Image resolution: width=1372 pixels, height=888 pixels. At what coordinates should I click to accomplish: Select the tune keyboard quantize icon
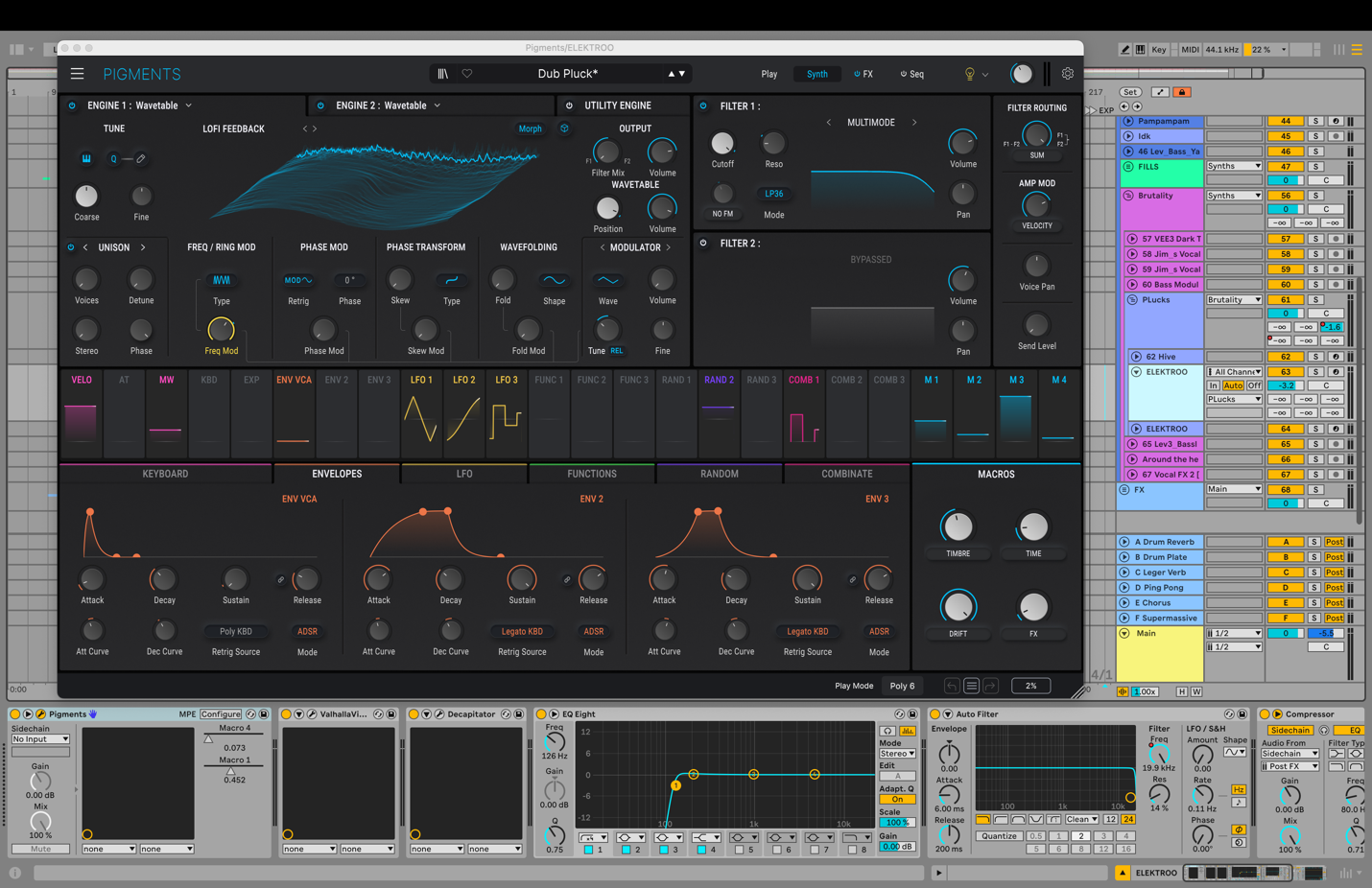click(86, 158)
